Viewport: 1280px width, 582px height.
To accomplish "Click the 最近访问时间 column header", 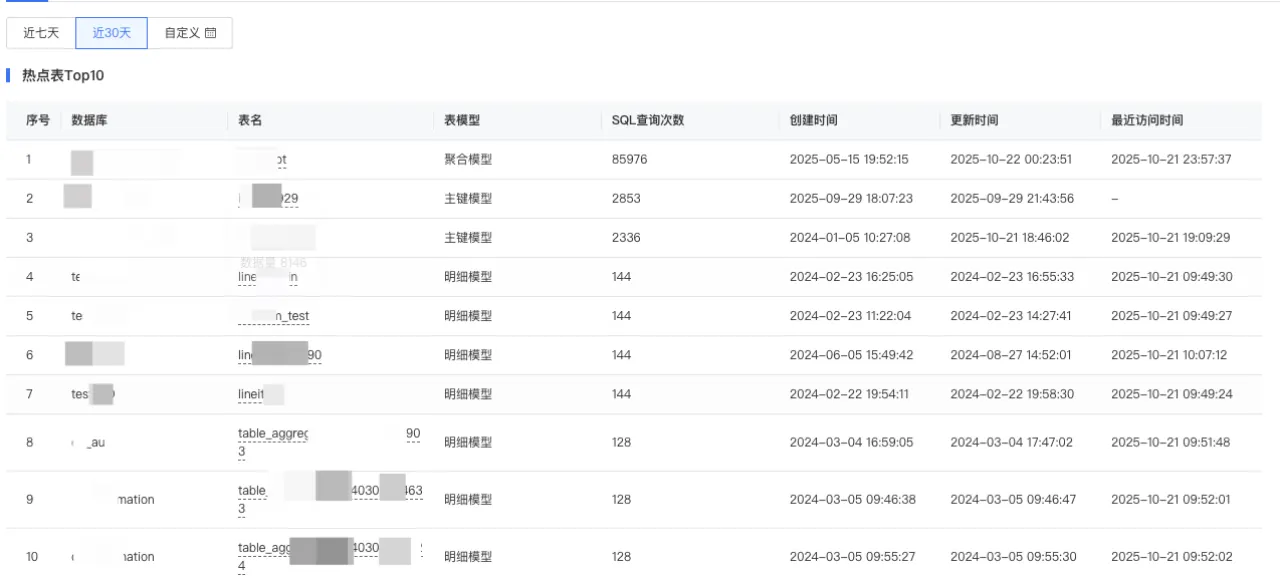I will click(1147, 121).
